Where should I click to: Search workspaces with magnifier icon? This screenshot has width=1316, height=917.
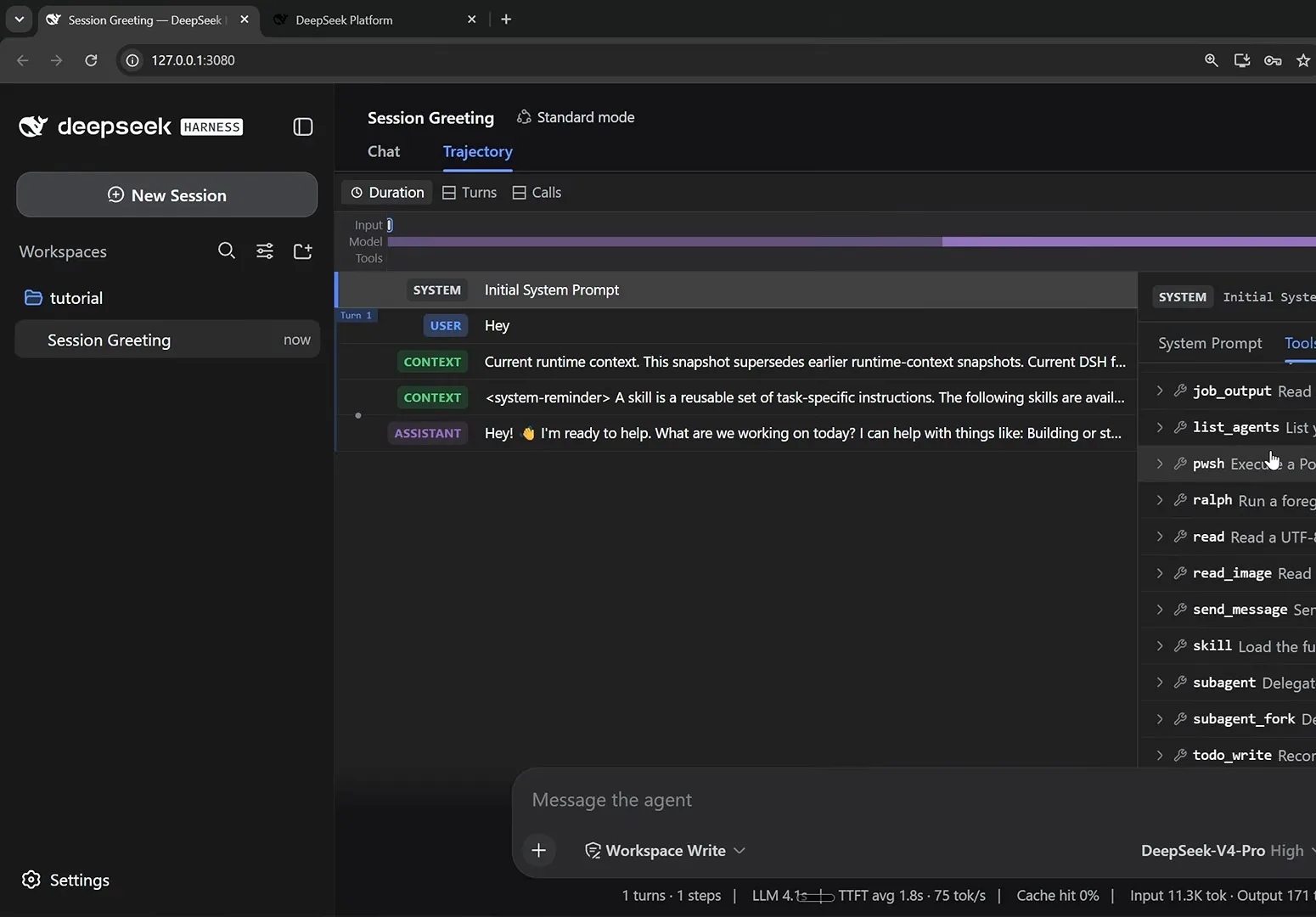[227, 250]
